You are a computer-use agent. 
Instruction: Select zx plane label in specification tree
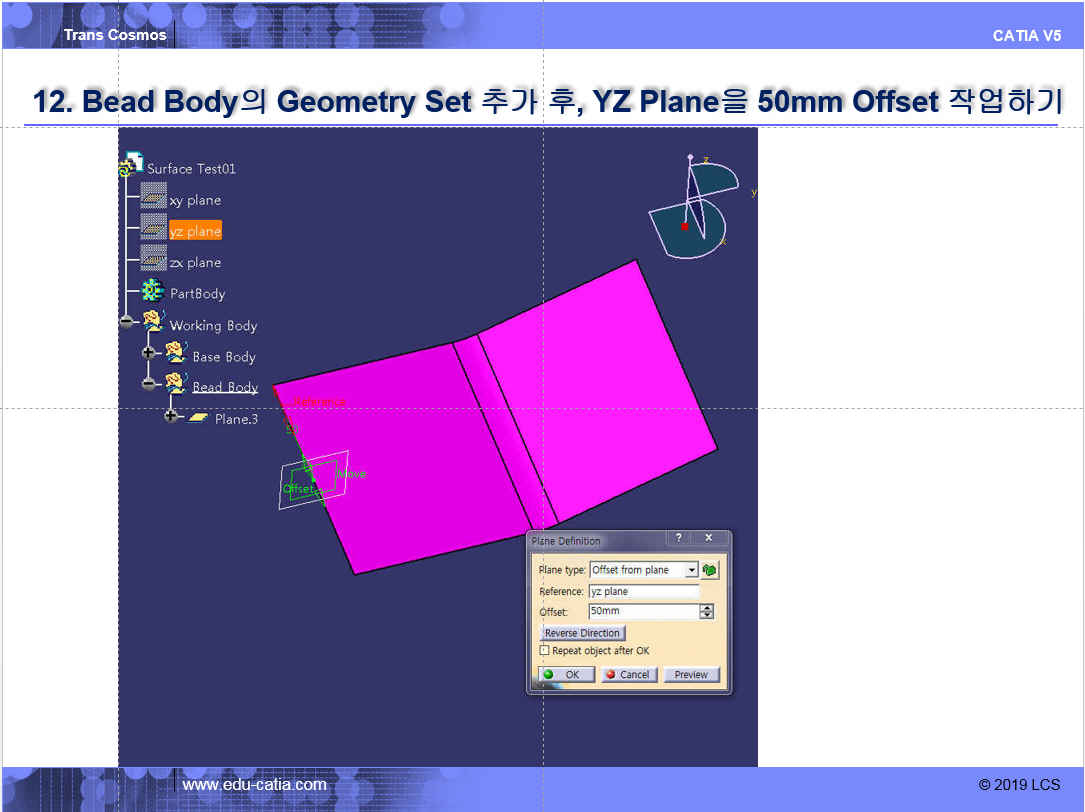coord(195,262)
